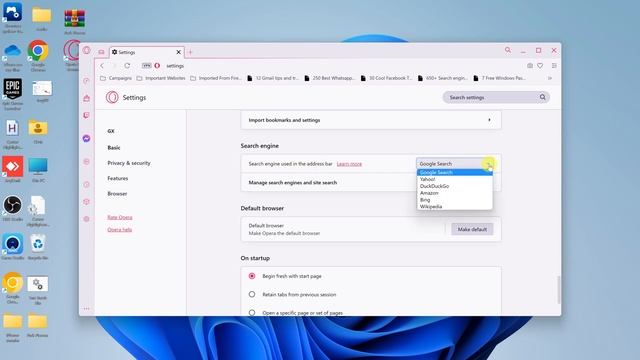The height and width of the screenshot is (360, 640).
Task: Open the sidebar settings gear icon
Action: click(86, 219)
